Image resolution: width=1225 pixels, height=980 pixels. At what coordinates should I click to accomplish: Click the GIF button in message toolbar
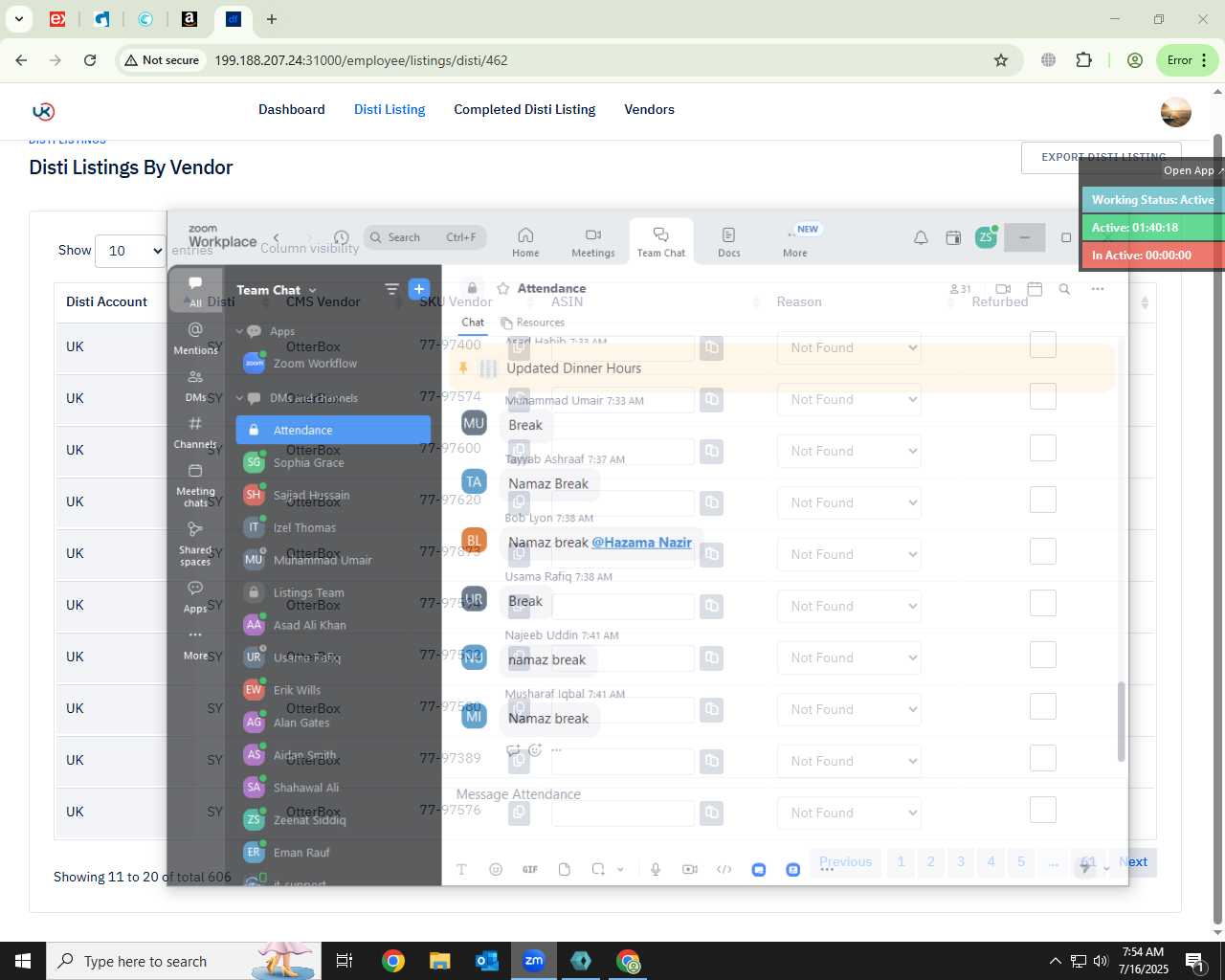[530, 869]
